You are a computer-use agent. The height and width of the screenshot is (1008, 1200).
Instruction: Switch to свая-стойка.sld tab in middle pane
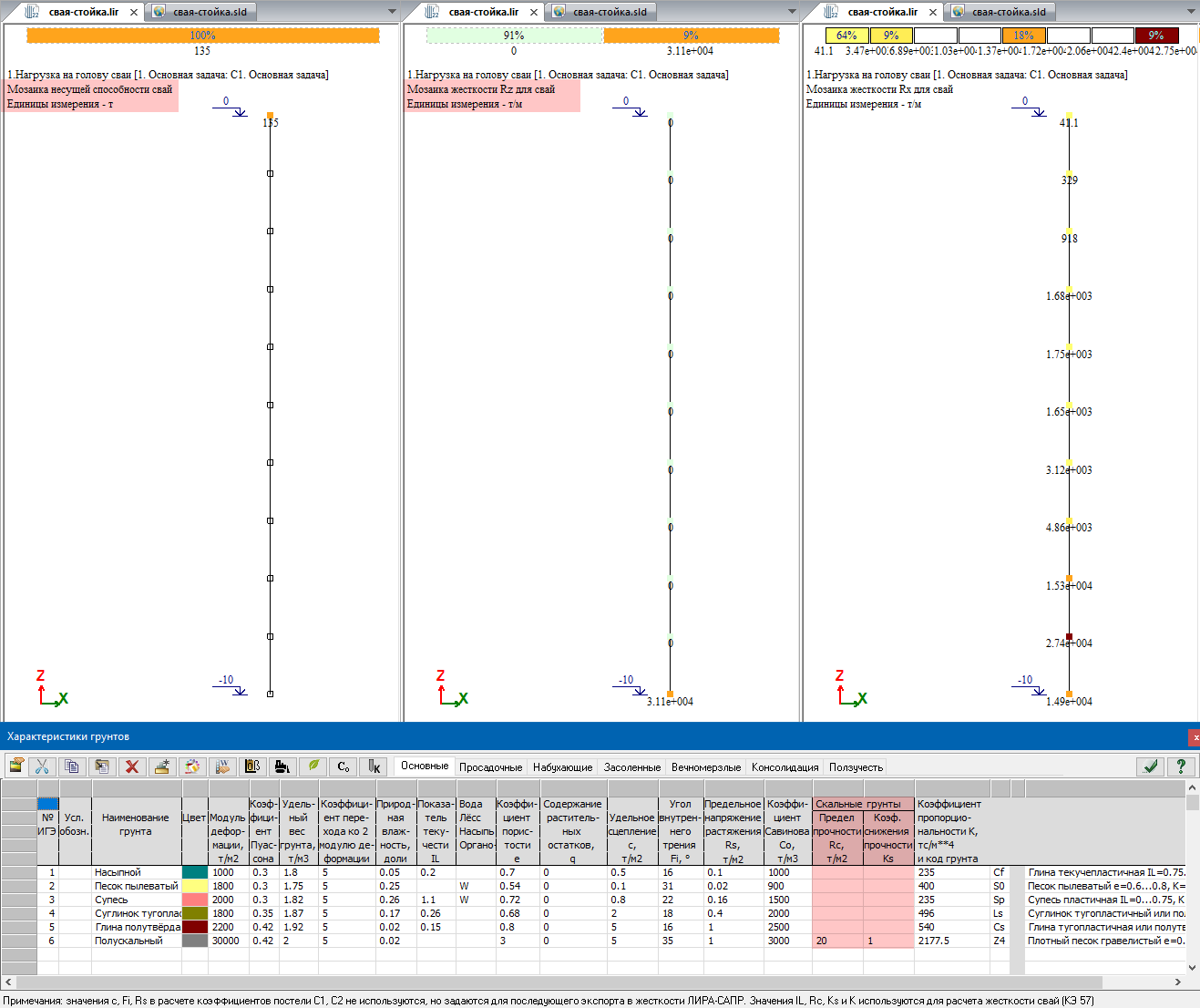click(x=609, y=12)
